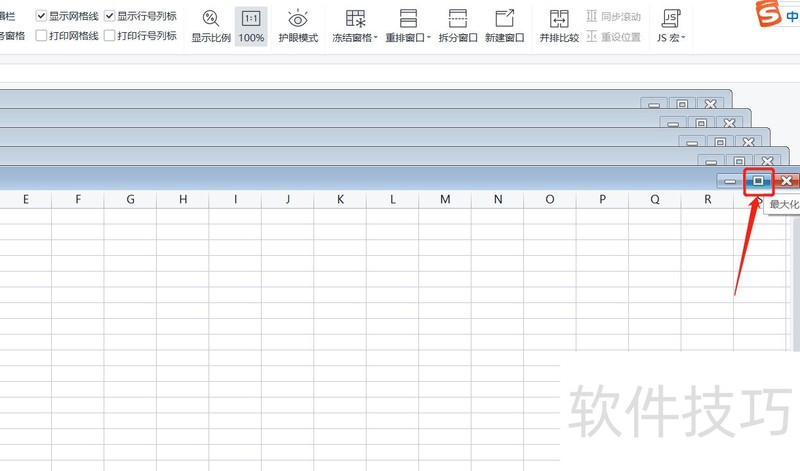Select column M header
This screenshot has height=471, width=800.
point(445,200)
